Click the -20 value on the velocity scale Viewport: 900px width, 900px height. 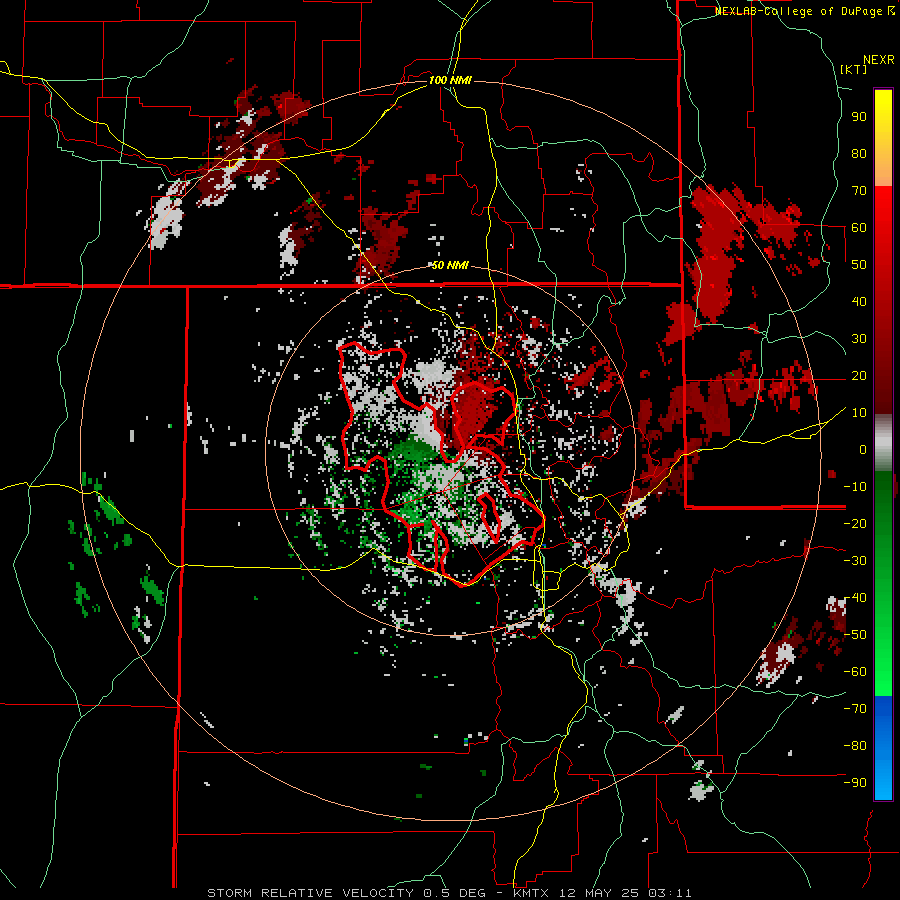coord(855,524)
